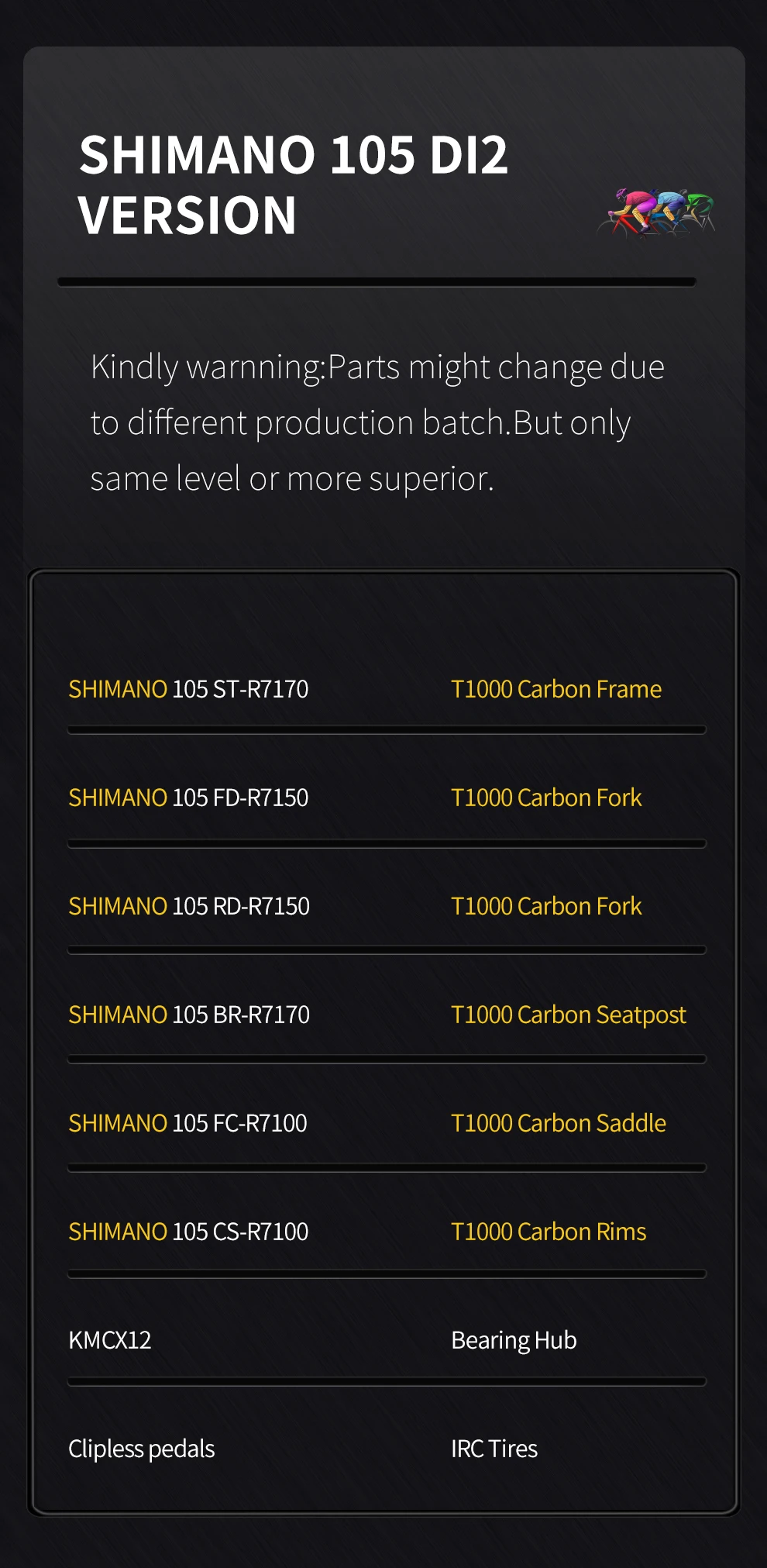Click the T1000 Carbon Rims label
The height and width of the screenshot is (1568, 767).
pos(548,1232)
